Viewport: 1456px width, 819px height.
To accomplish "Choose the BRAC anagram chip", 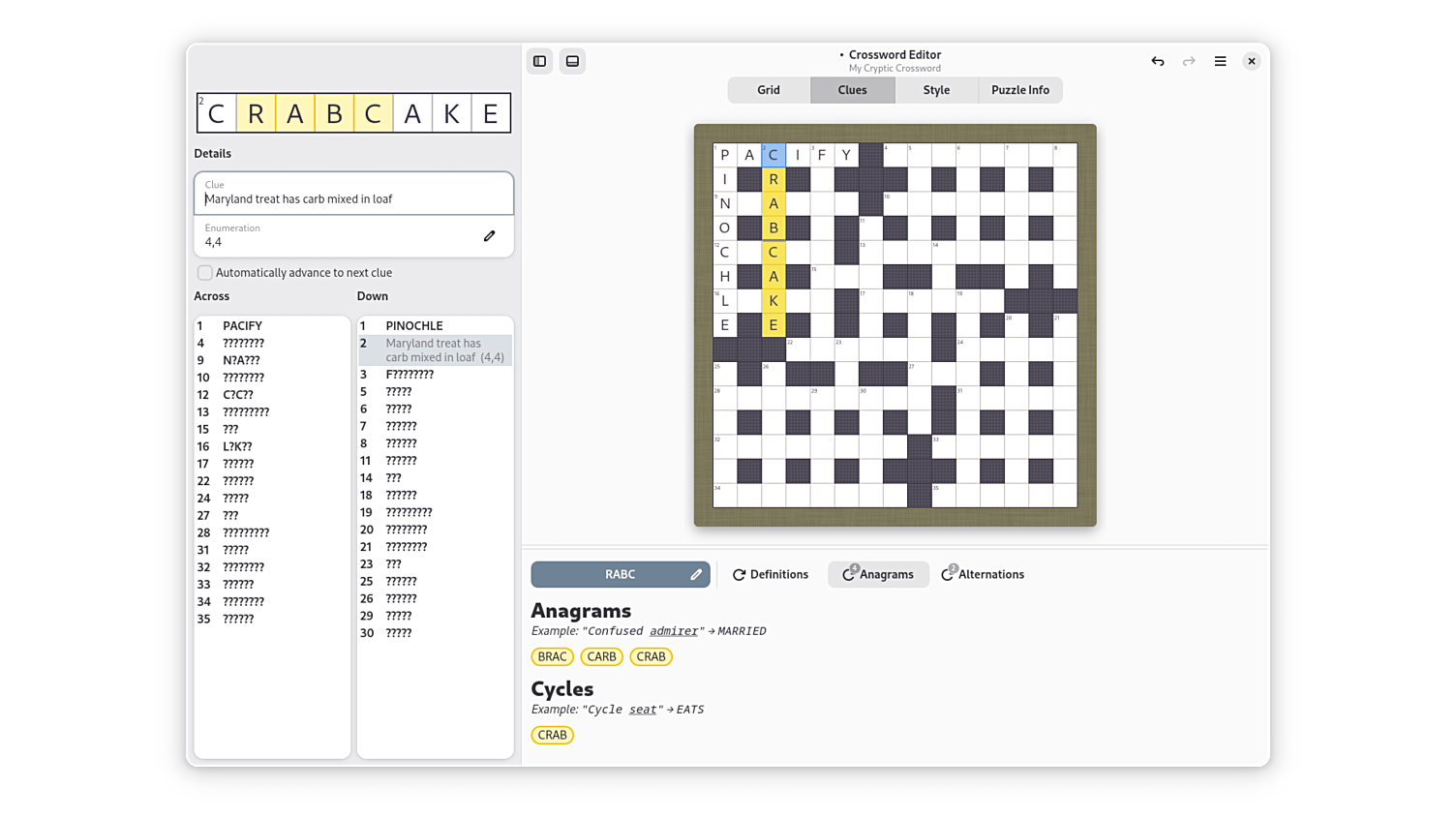I will [x=552, y=656].
